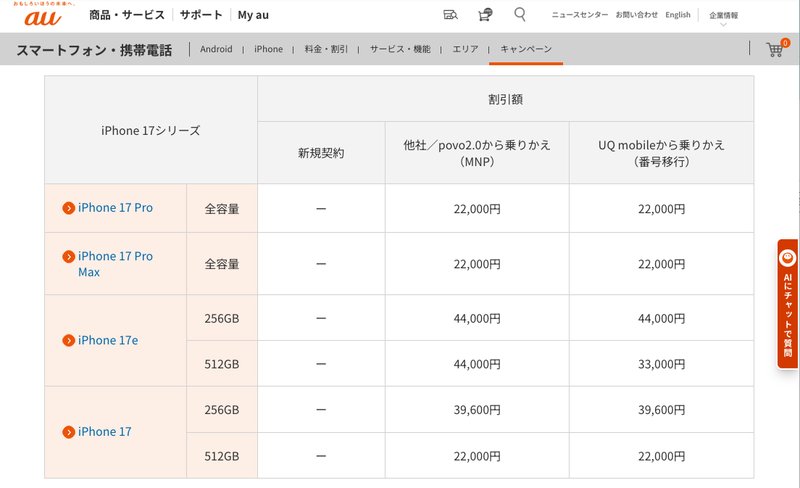Click the 新規契約 column header
800x488 pixels.
pos(321,153)
